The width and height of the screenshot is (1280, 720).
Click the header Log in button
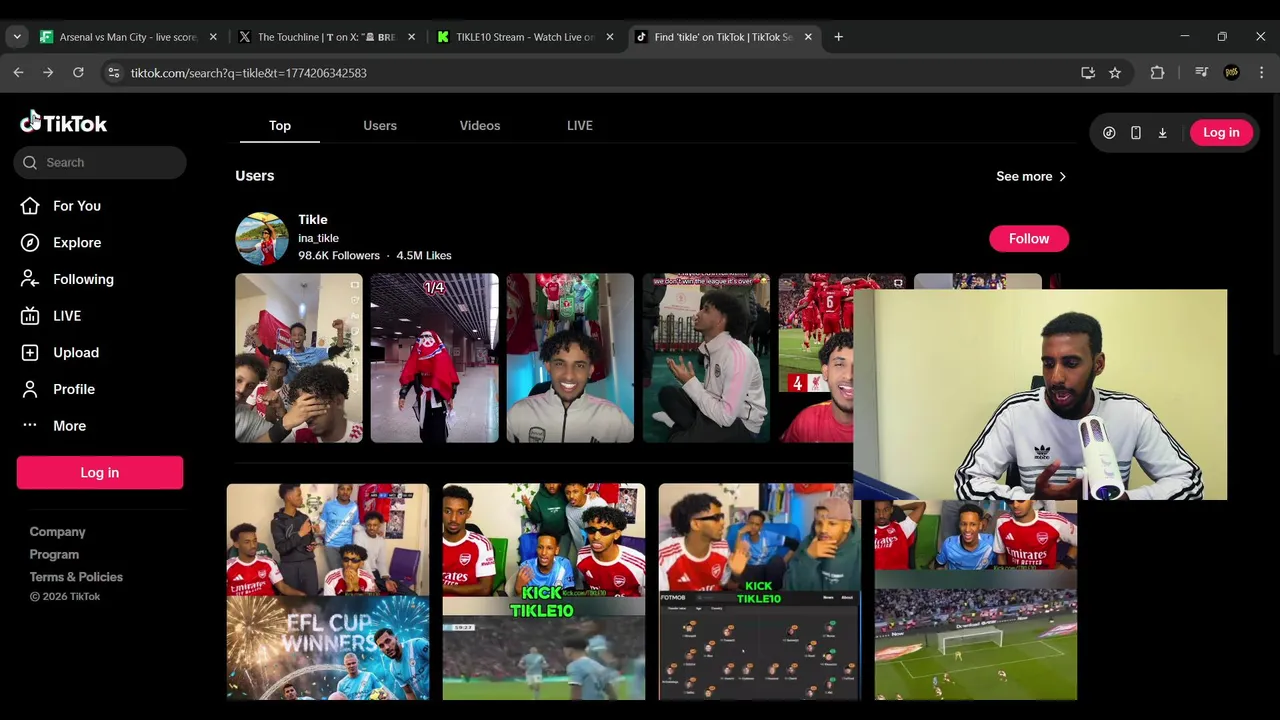tap(1221, 133)
